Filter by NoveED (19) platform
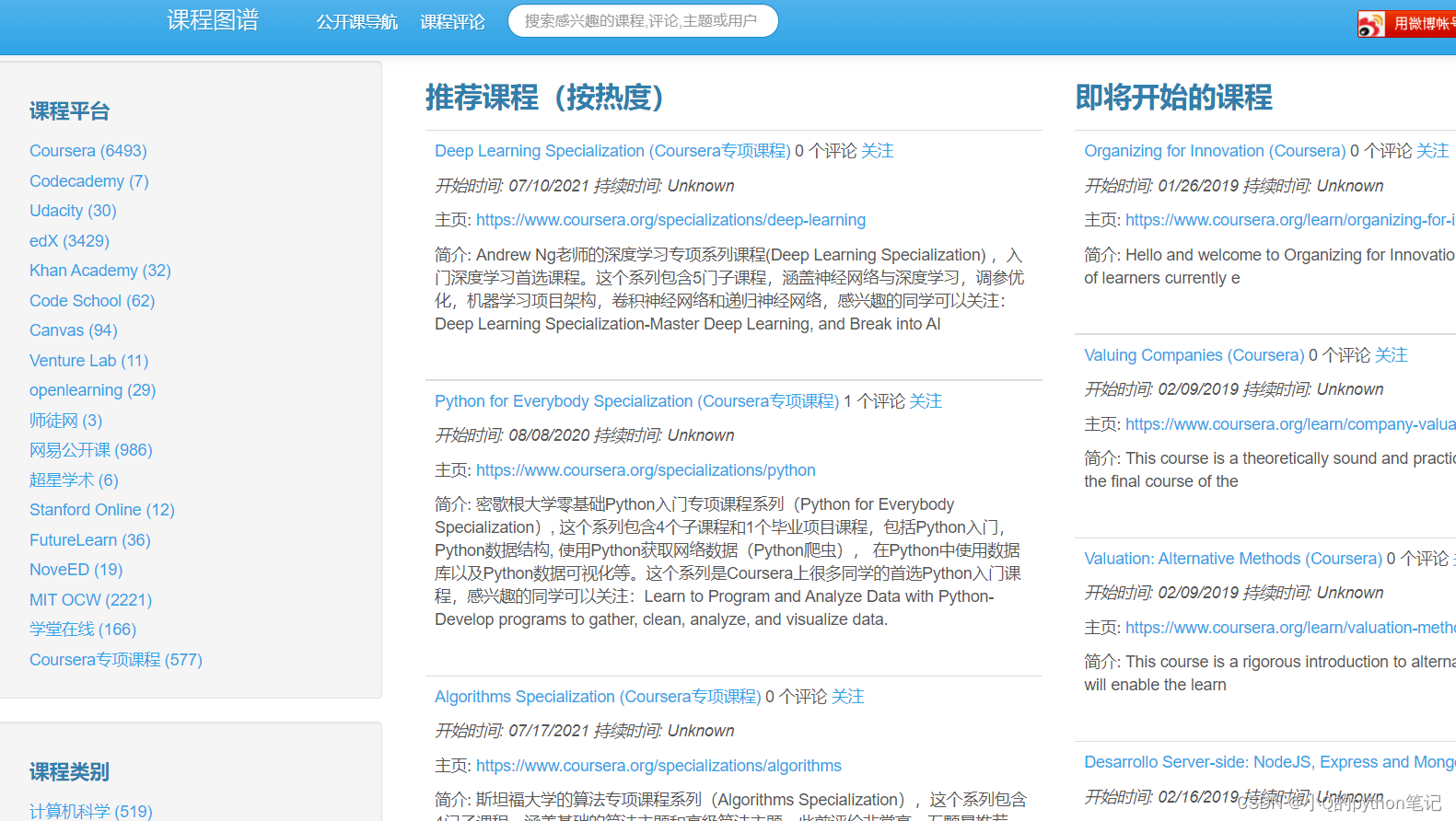The image size is (1456, 821). (x=76, y=570)
